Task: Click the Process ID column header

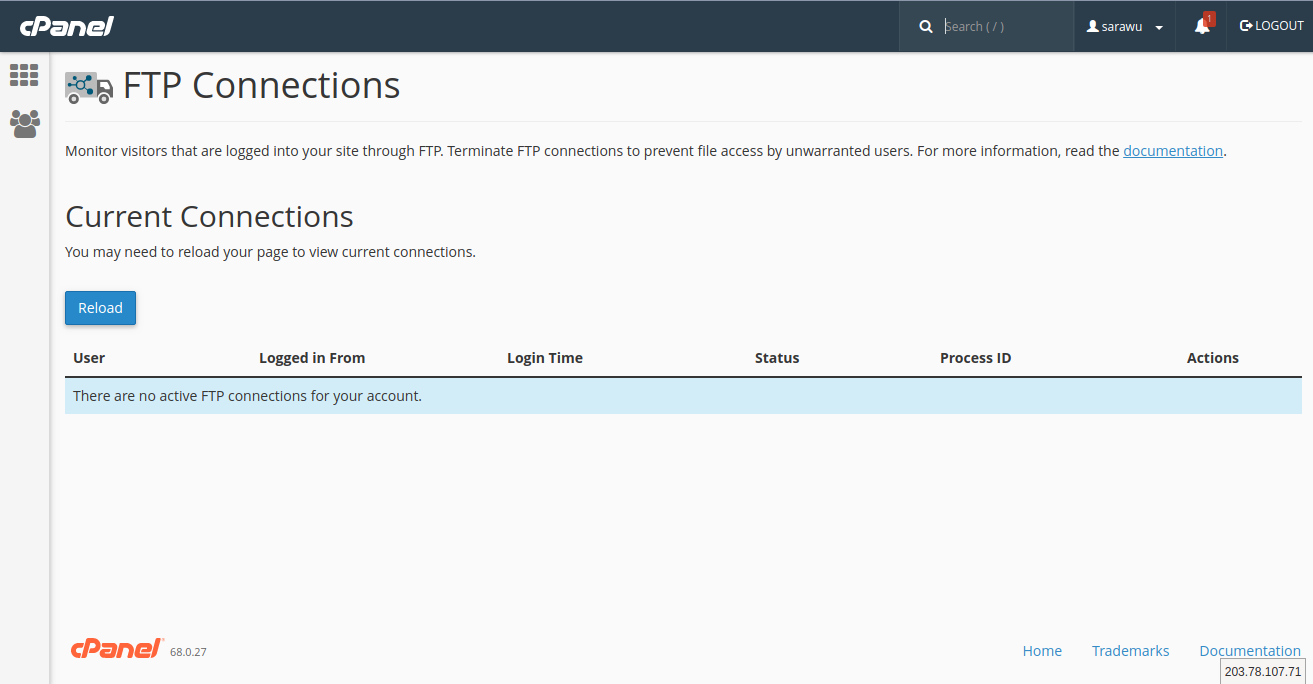Action: [975, 358]
